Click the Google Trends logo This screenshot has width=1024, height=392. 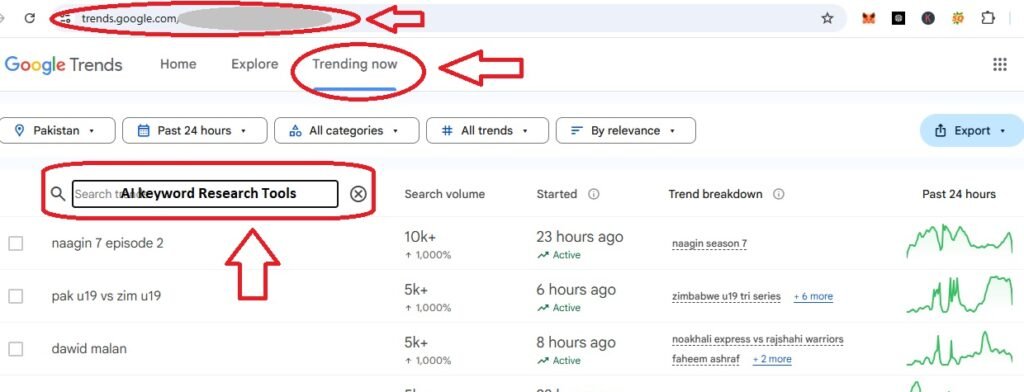click(63, 65)
